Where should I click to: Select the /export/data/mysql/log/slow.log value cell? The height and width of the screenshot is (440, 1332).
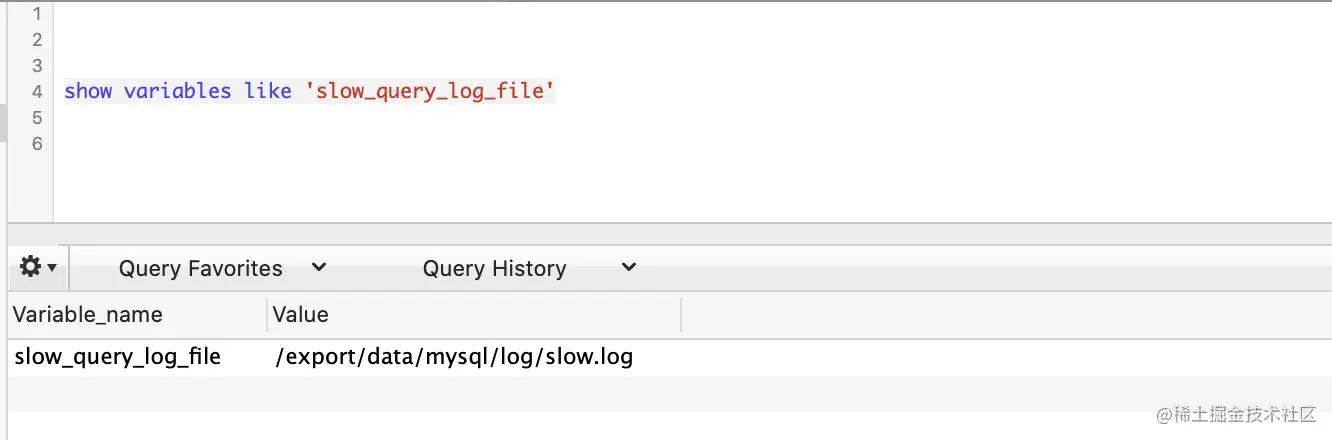pyautogui.click(x=454, y=356)
